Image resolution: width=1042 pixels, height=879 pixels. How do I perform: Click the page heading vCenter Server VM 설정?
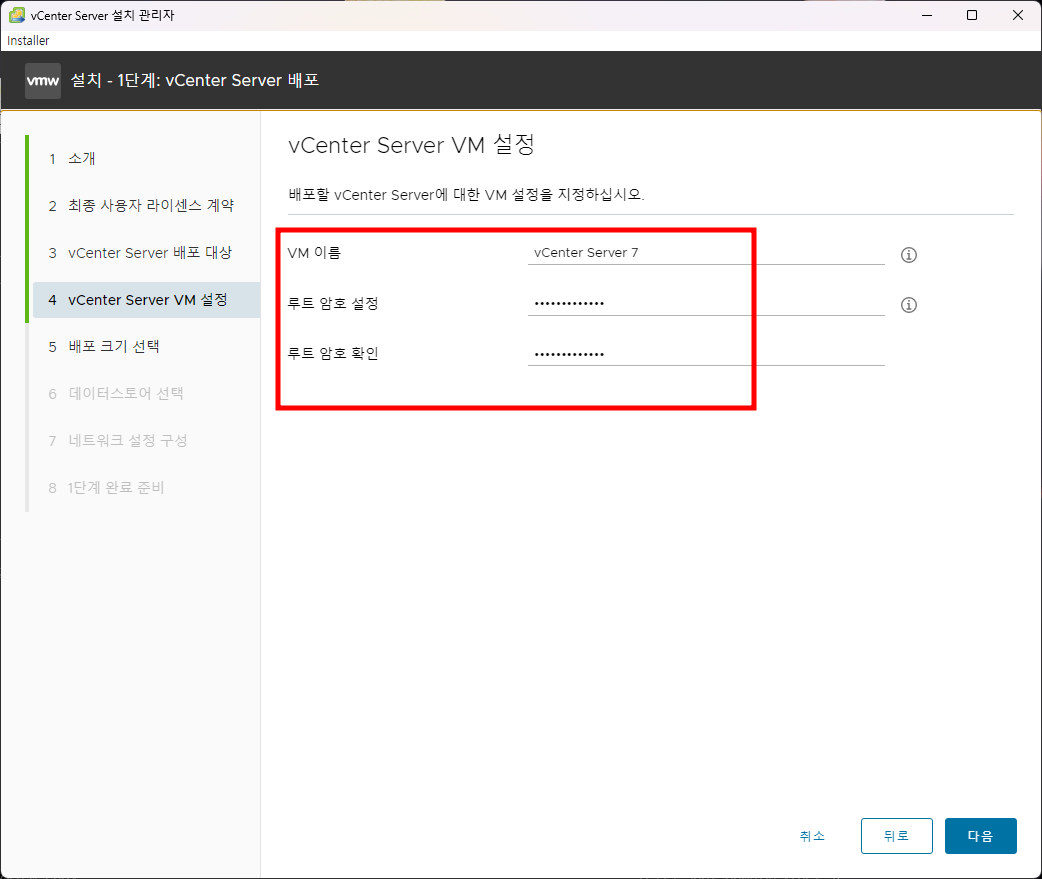pyautogui.click(x=411, y=145)
